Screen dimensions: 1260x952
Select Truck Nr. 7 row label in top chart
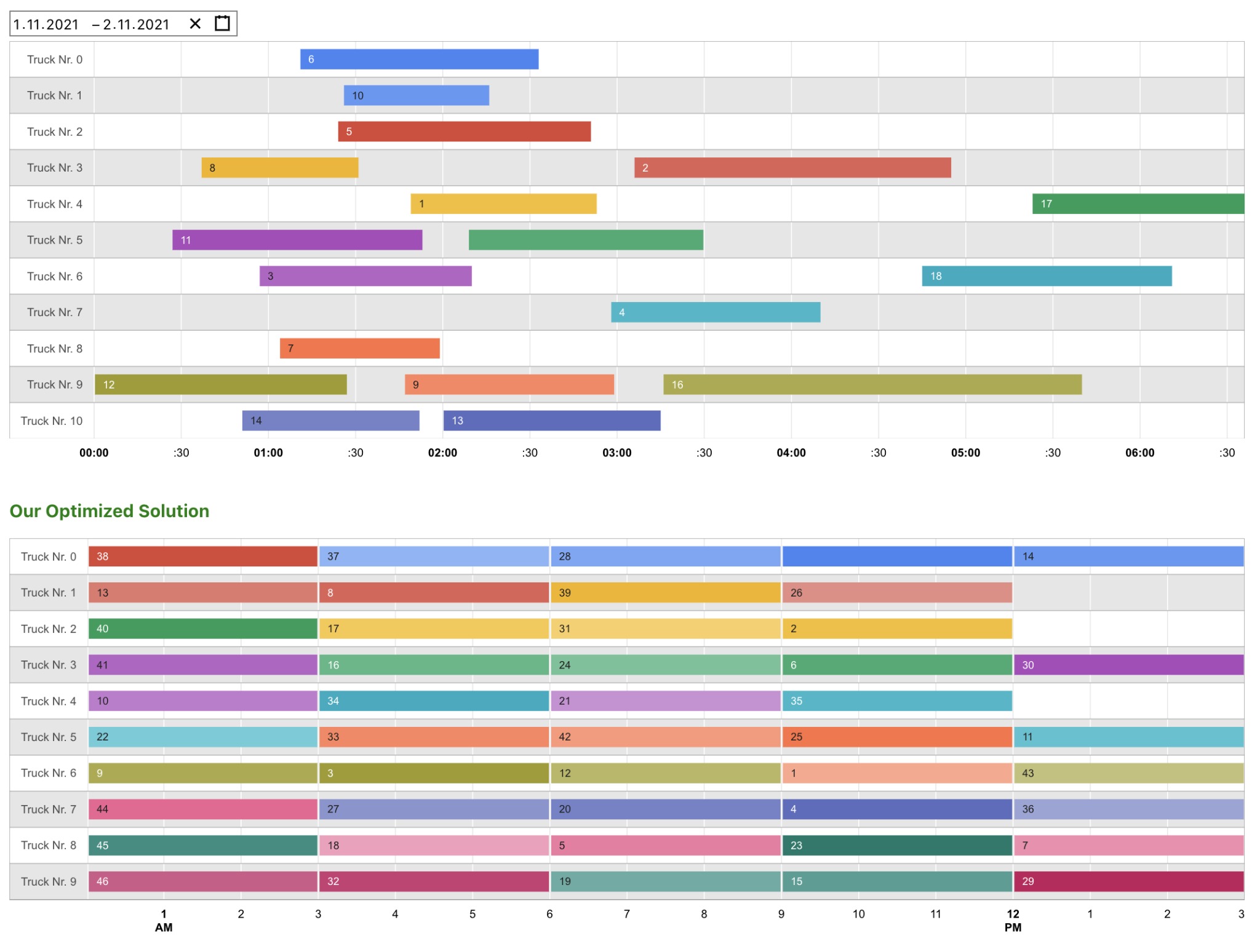(x=54, y=312)
